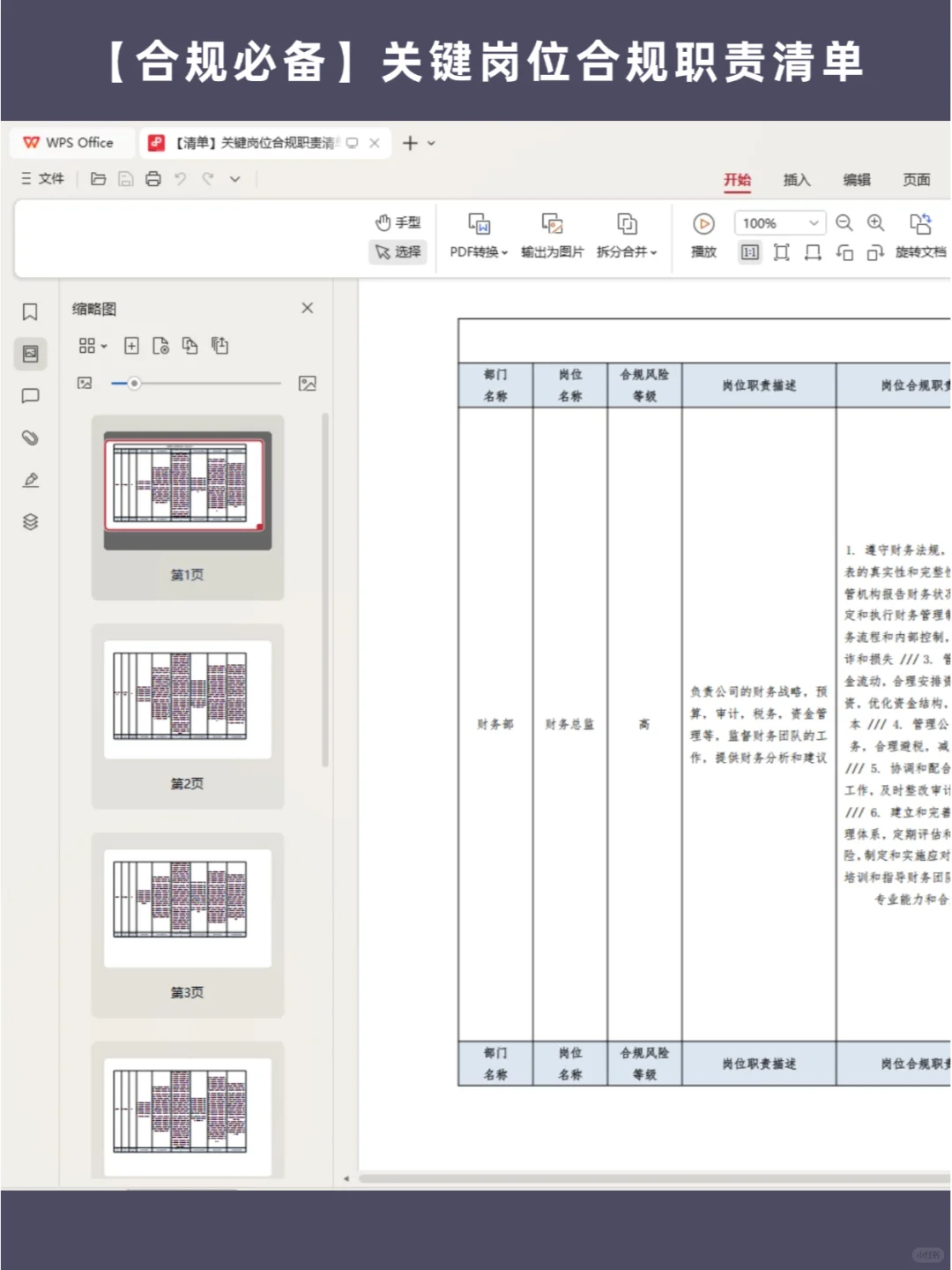Click the large thumbnail size icon

(307, 383)
